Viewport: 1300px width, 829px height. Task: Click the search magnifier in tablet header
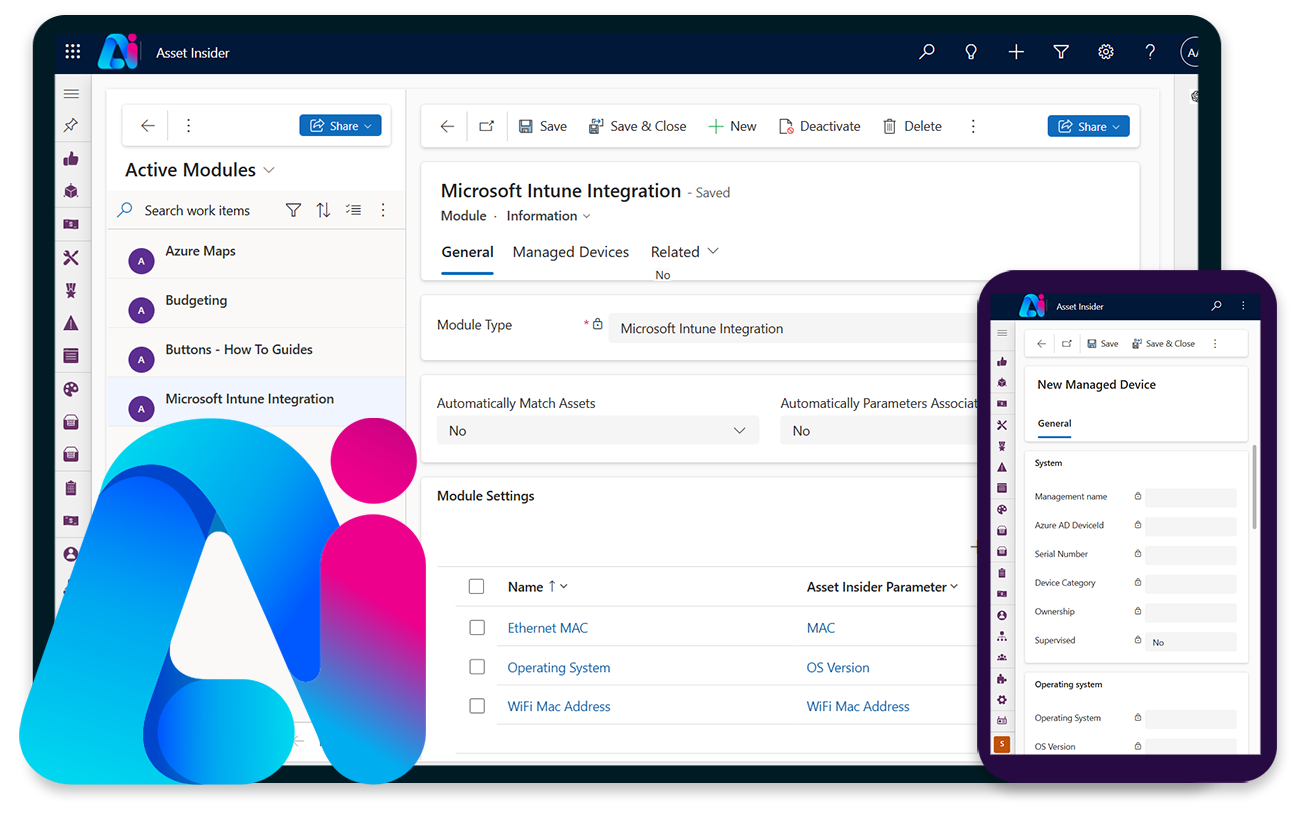coord(927,51)
